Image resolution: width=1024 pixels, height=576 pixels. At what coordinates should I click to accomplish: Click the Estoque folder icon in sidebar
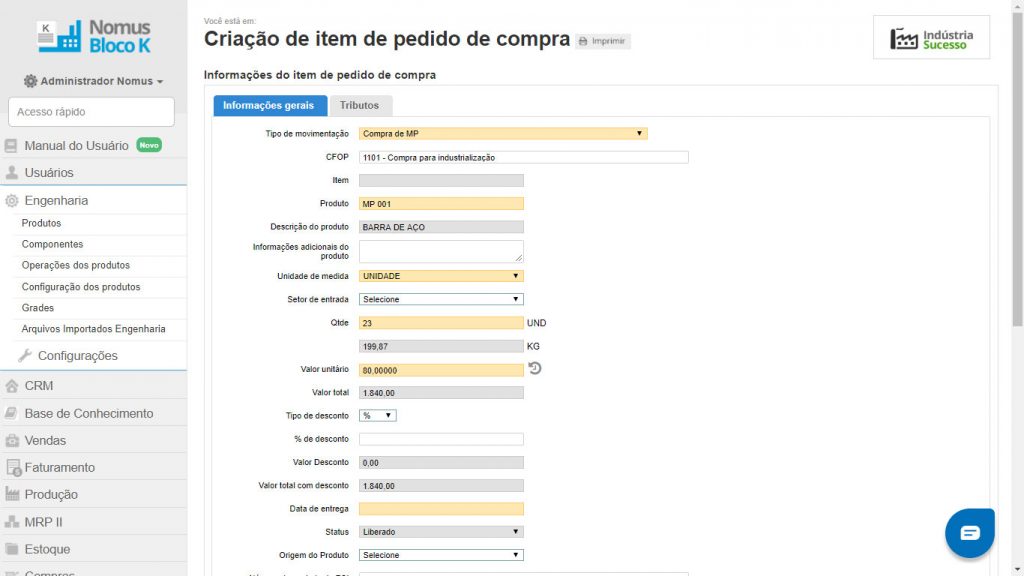(x=12, y=549)
